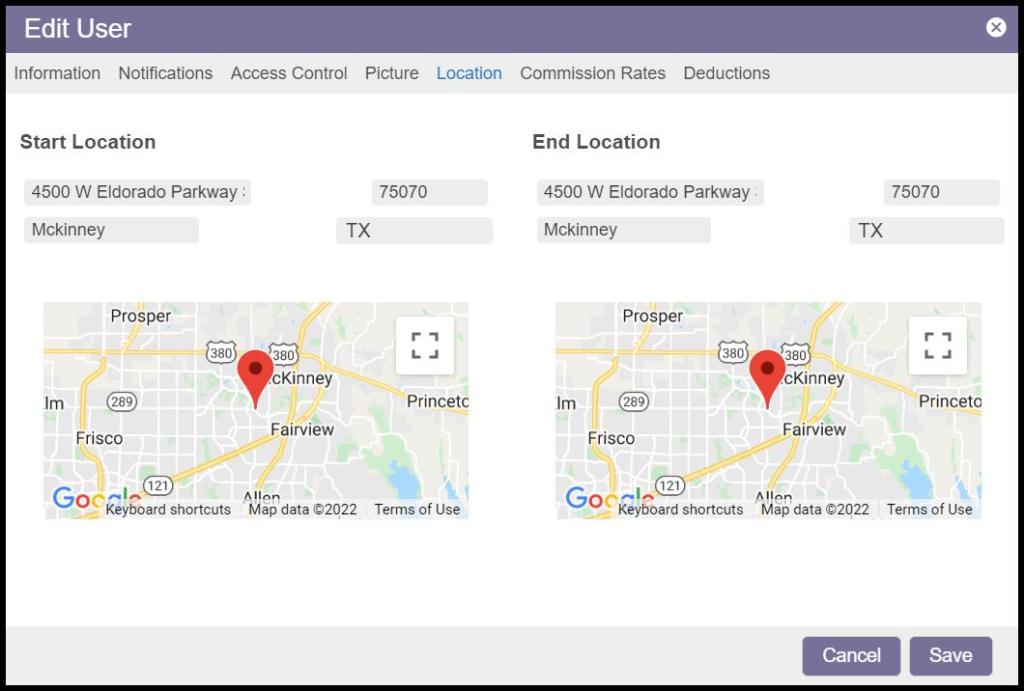Open Terms of Use on End Location map
This screenshot has height=691, width=1024.
(x=929, y=509)
